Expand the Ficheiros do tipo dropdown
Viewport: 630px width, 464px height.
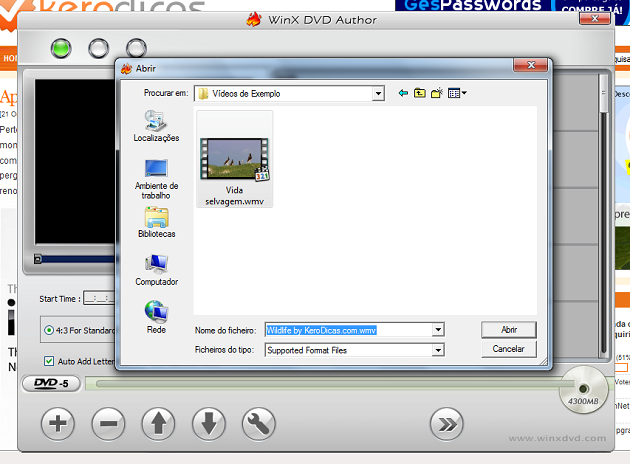[x=438, y=350]
